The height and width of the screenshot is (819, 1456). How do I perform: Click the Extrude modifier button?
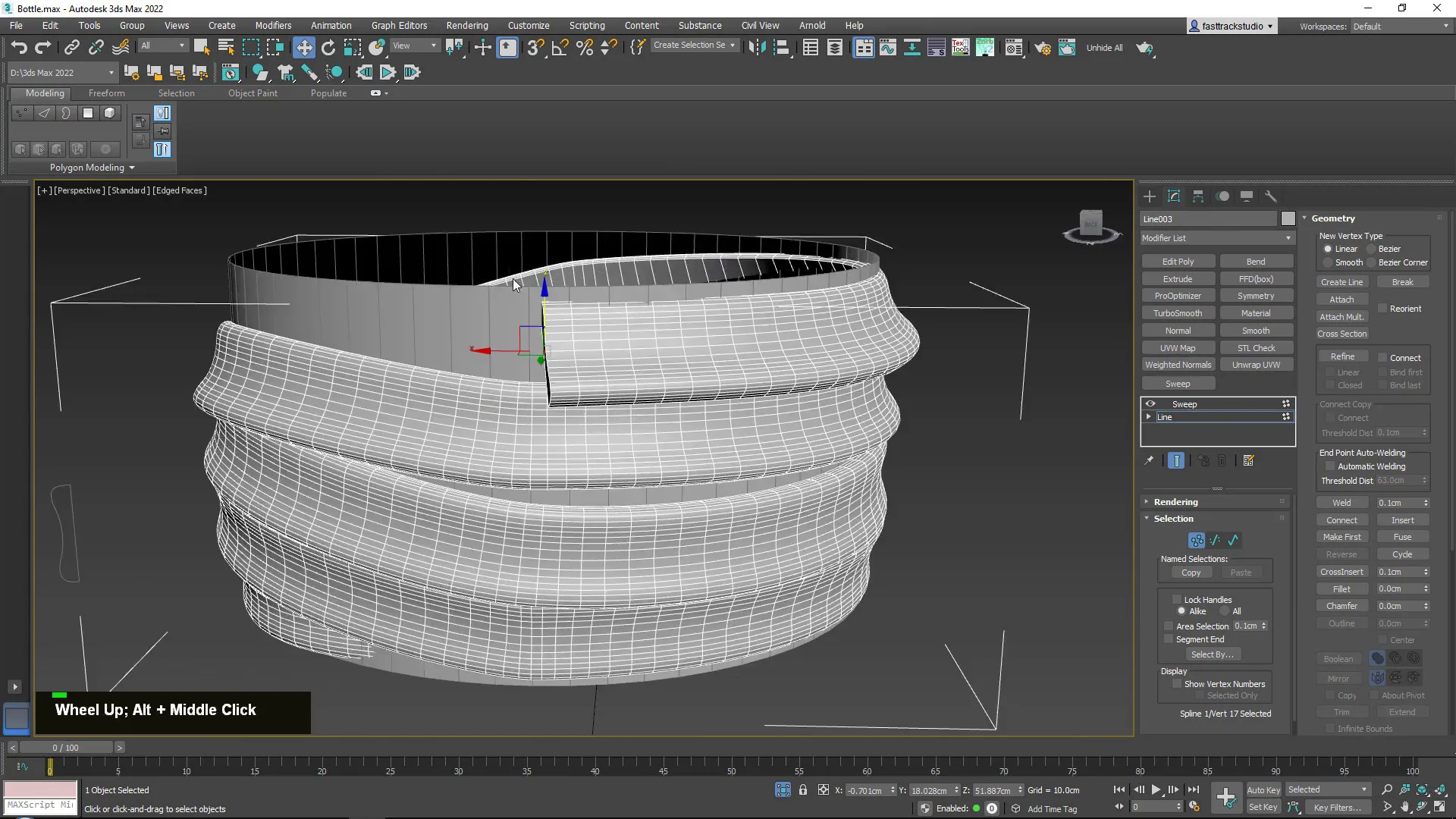[1178, 279]
